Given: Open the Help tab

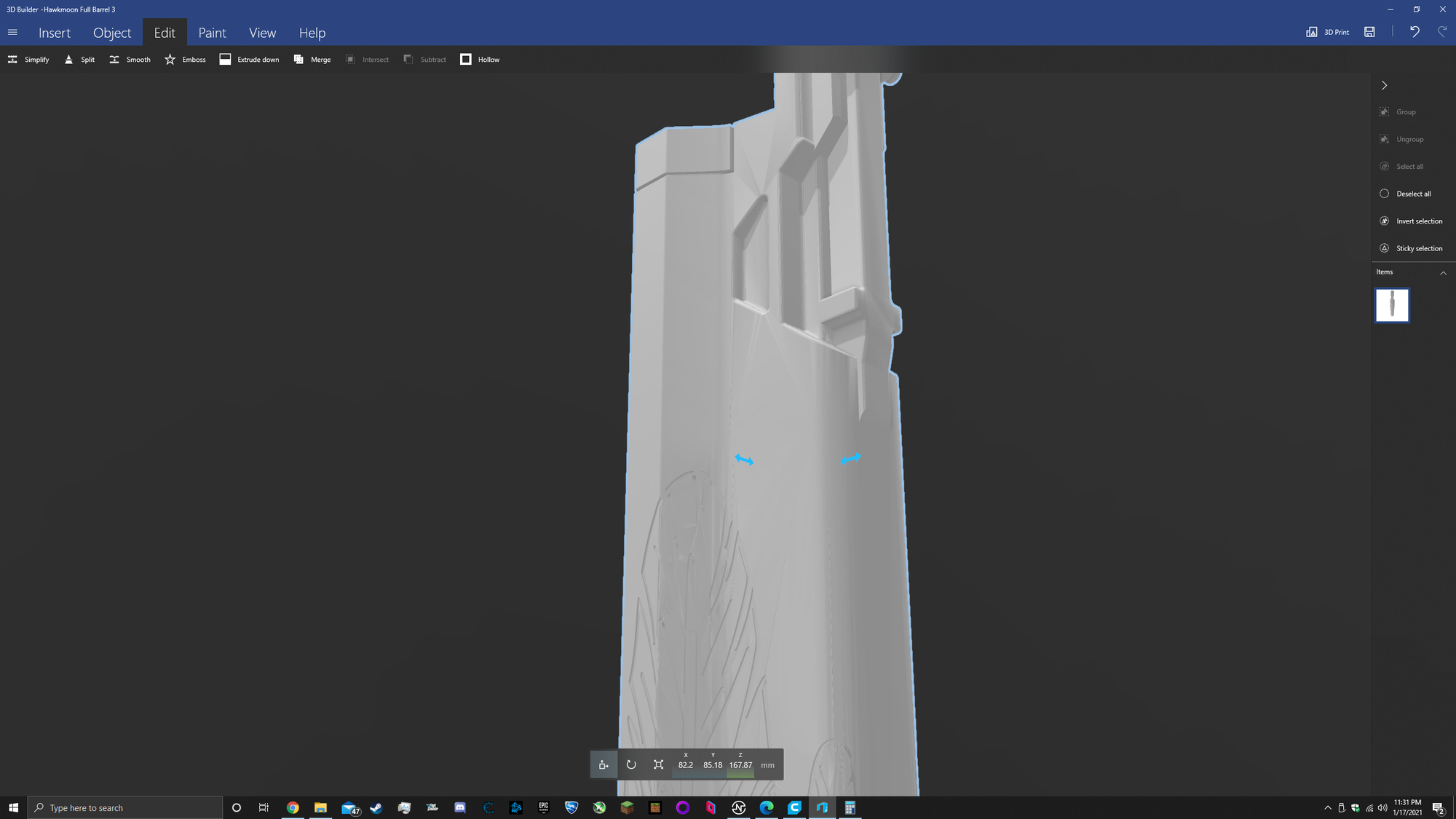Looking at the screenshot, I should pyautogui.click(x=312, y=33).
